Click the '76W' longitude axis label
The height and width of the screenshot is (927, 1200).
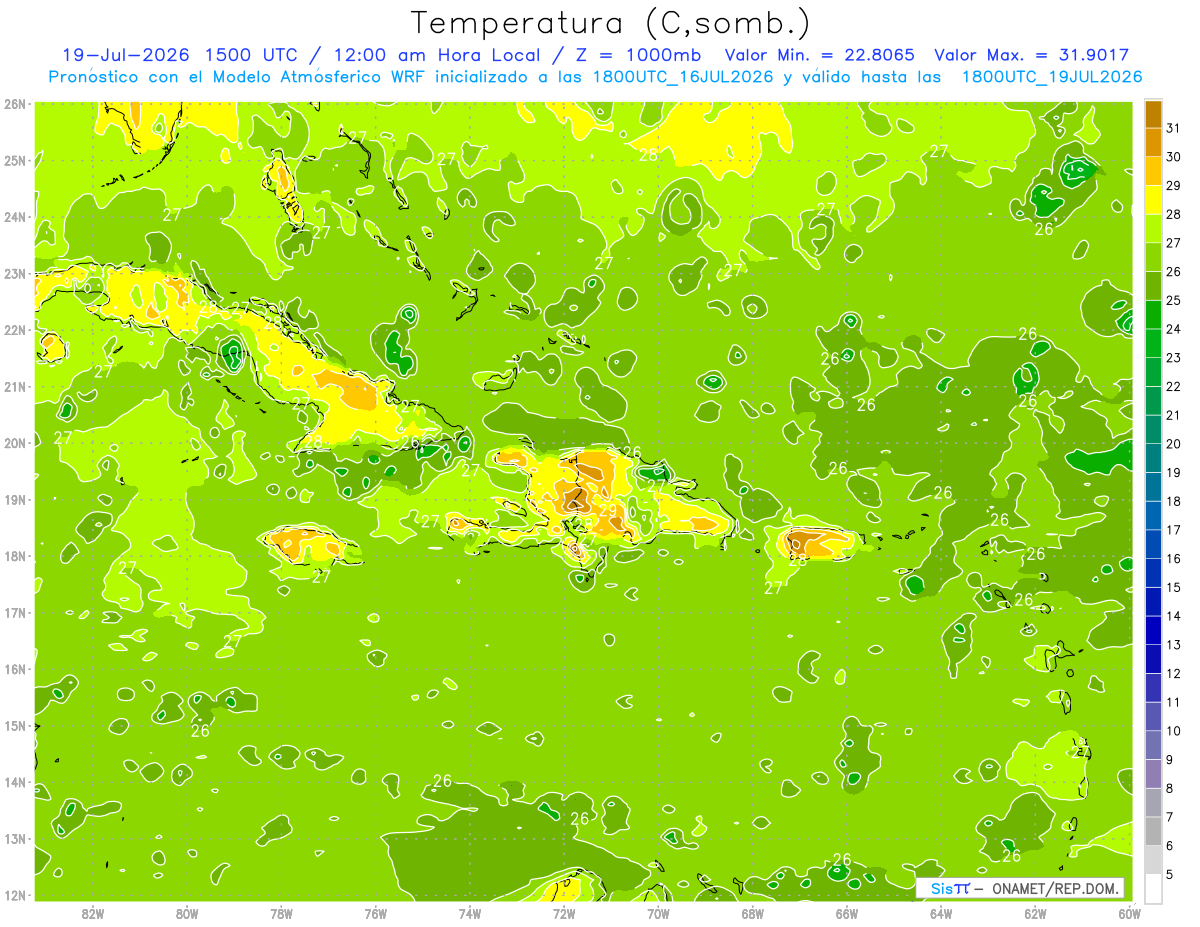click(375, 912)
